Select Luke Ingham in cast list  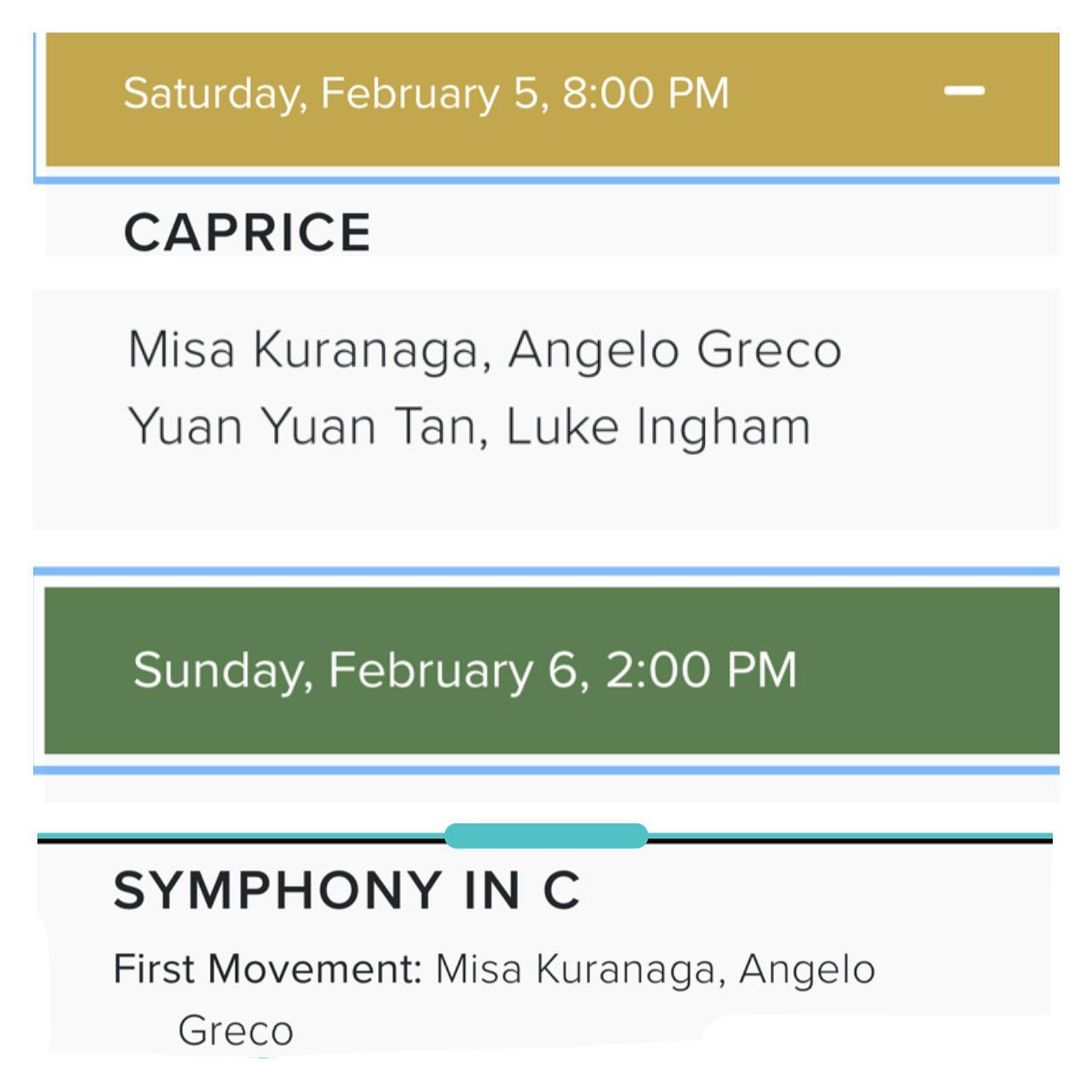(x=658, y=426)
